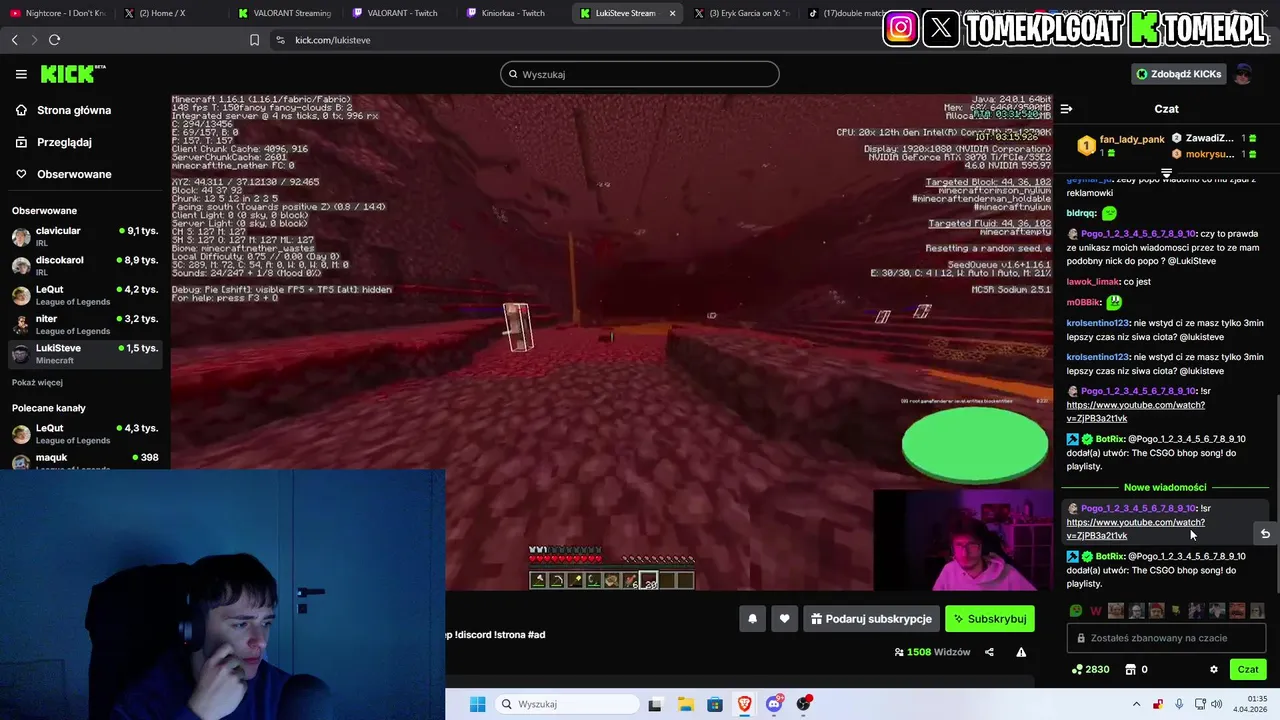
Task: Open Brave browser taskbar icon
Action: (x=744, y=704)
